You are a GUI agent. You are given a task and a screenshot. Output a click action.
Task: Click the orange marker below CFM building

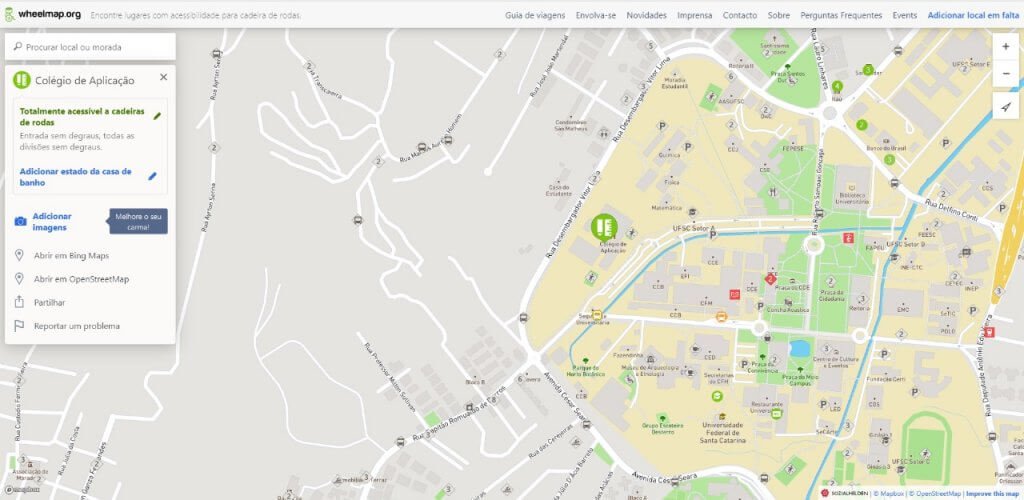(722, 317)
